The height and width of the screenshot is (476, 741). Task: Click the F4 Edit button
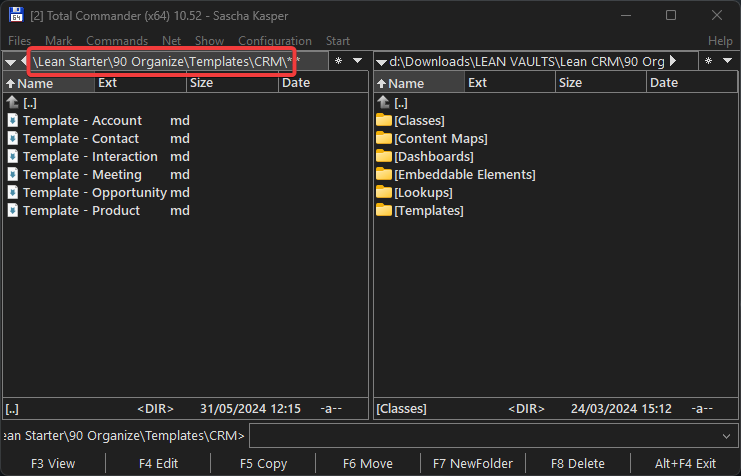[158, 464]
